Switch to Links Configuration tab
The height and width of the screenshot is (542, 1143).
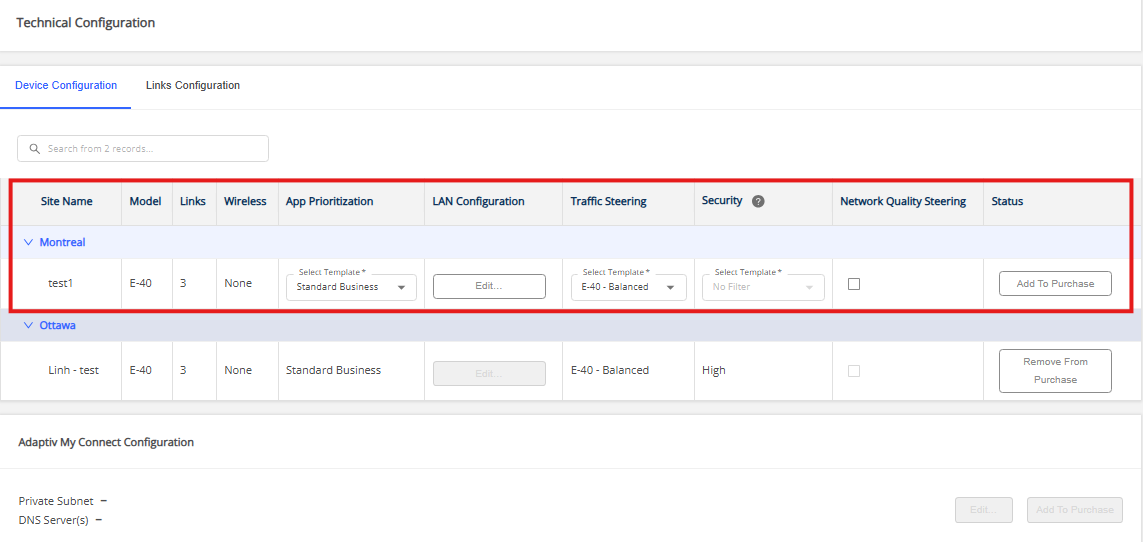[x=192, y=85]
